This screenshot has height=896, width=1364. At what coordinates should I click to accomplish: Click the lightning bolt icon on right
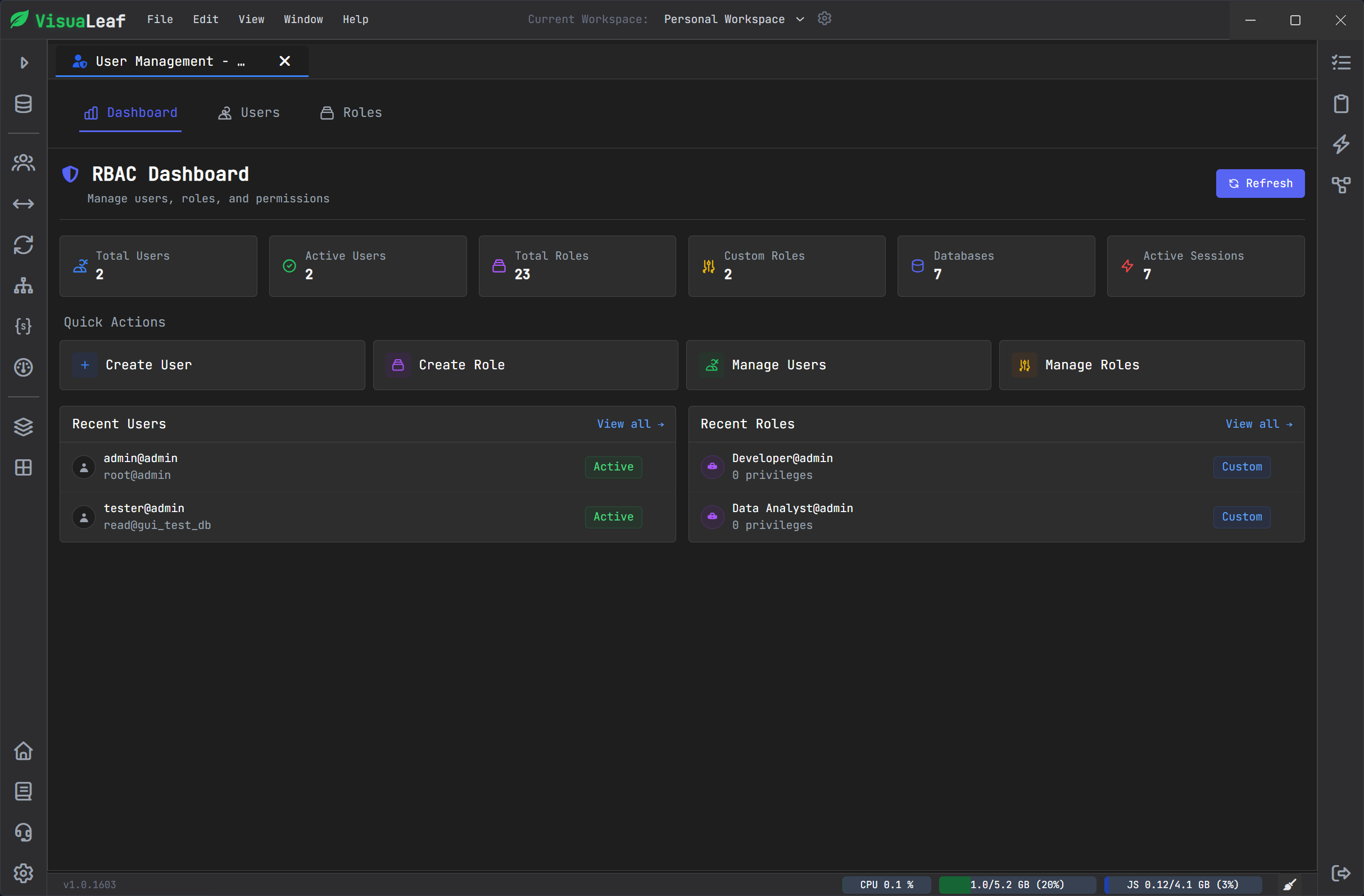(1341, 144)
